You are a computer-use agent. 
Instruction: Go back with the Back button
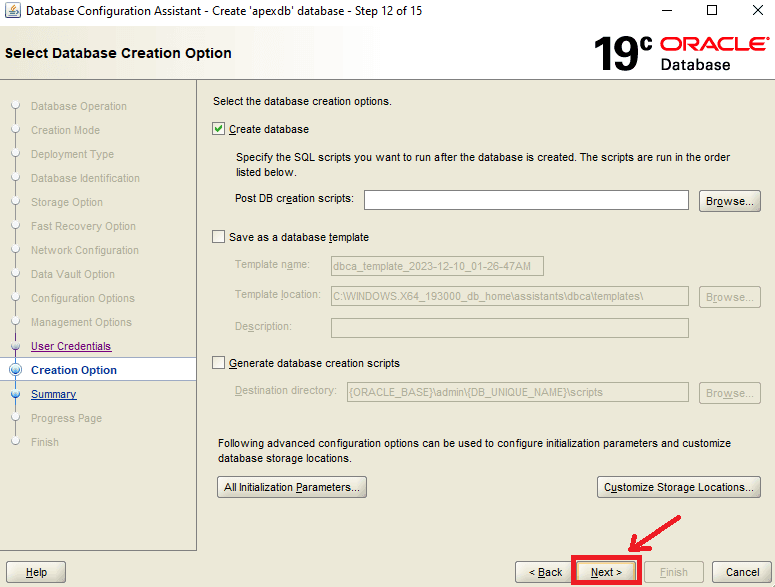click(x=544, y=572)
